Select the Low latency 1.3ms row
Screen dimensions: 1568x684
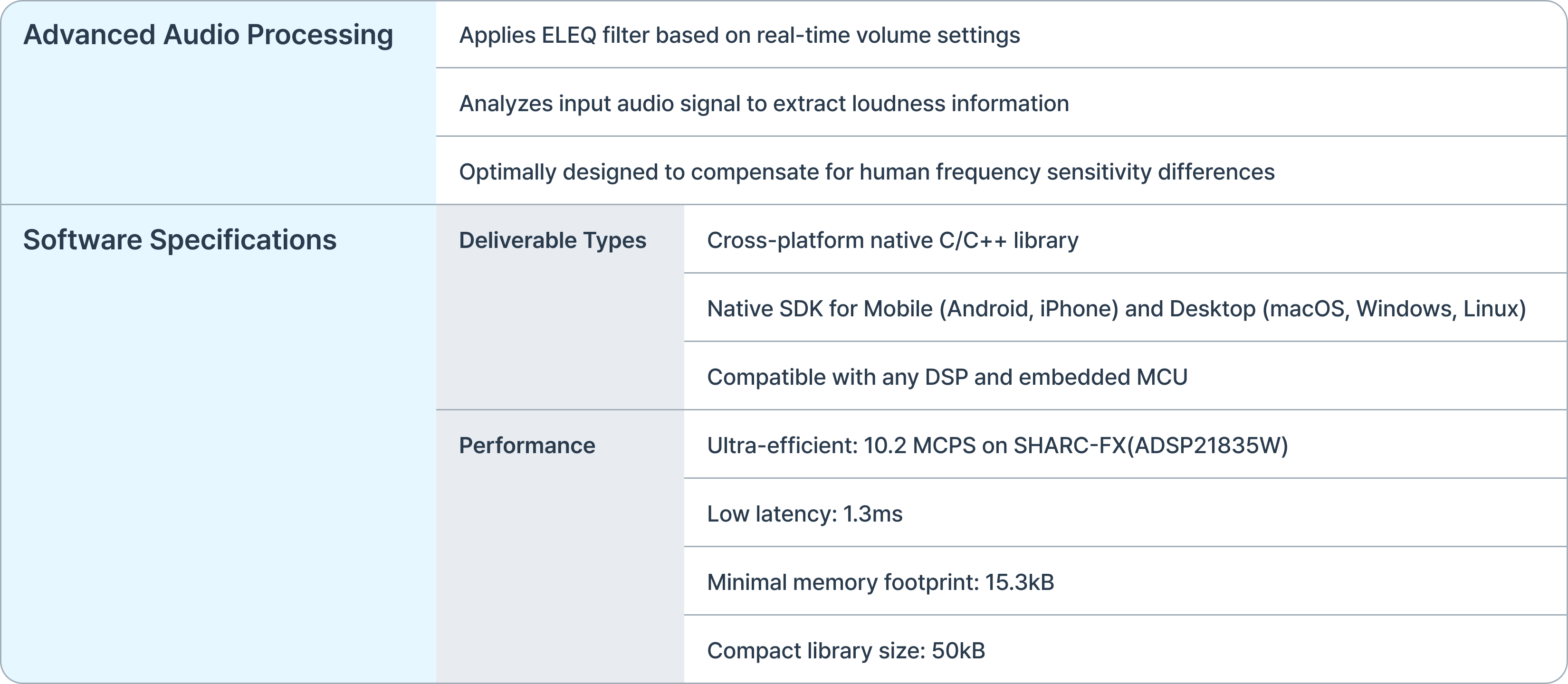pos(804,514)
